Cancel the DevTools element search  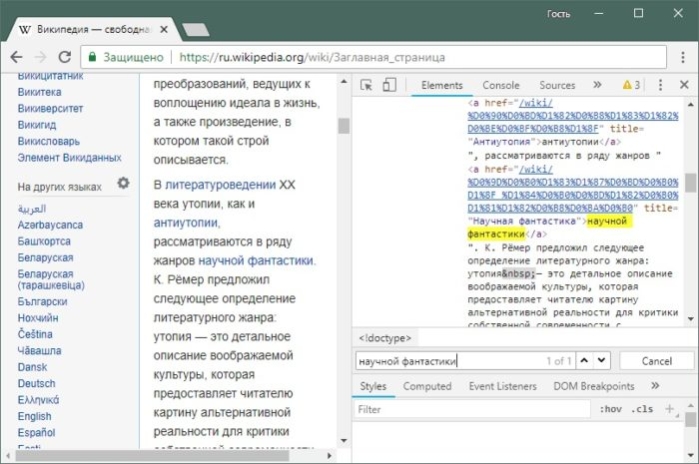coord(657,361)
